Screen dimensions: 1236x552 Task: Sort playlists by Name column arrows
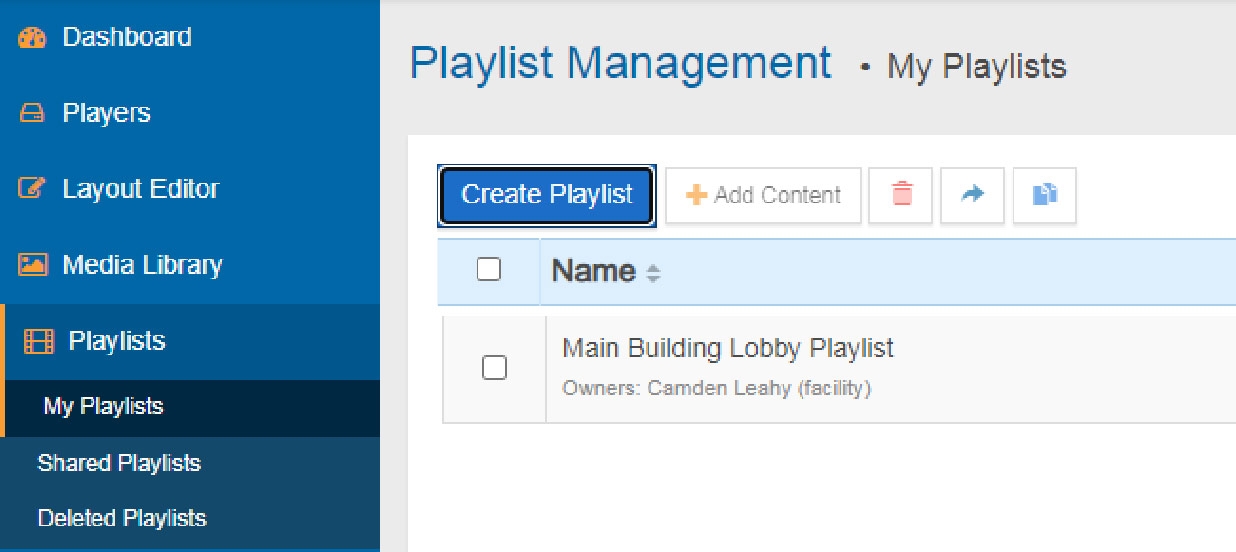coord(654,272)
